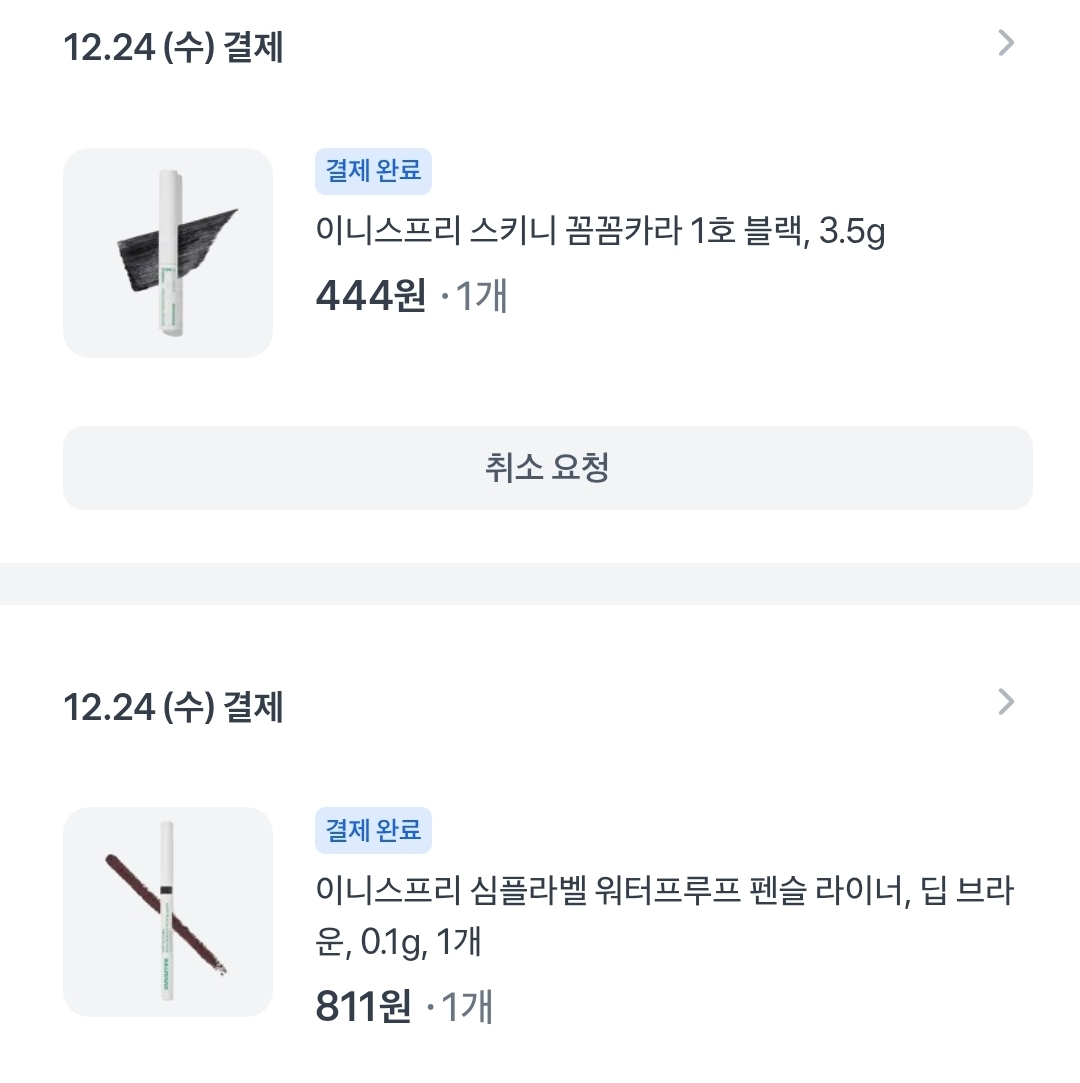Tap 결제 완료 badge on pencil liner order
This screenshot has height=1083, width=1080.
(373, 829)
